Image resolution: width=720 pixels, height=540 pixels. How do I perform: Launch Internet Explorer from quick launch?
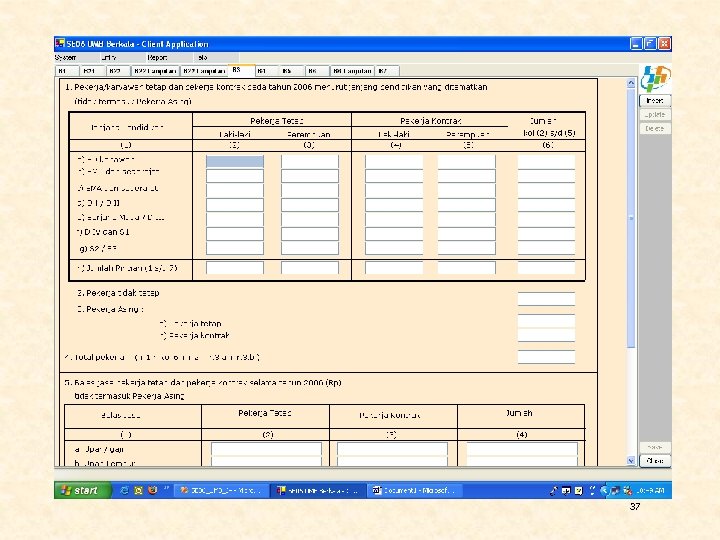pyautogui.click(x=124, y=490)
